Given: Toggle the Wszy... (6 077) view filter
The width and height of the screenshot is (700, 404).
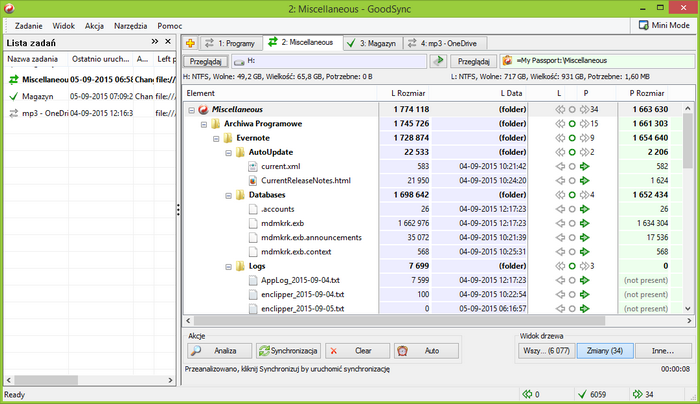Looking at the screenshot, I should [547, 351].
